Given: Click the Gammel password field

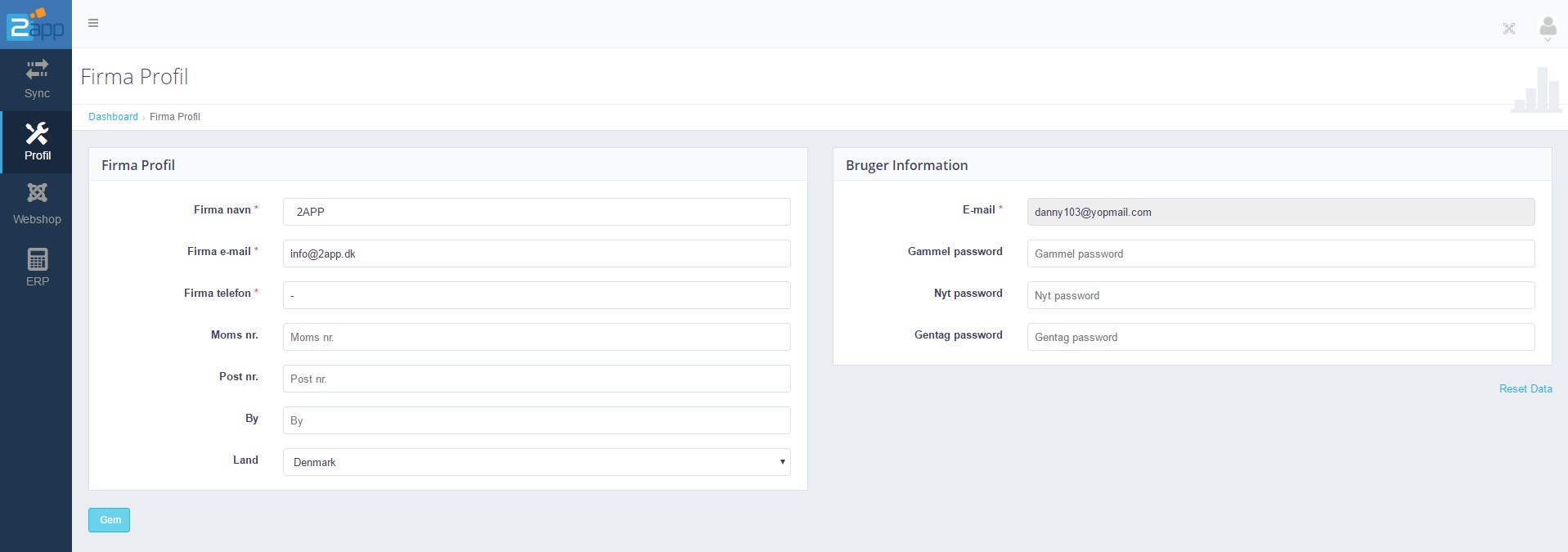Looking at the screenshot, I should (1280, 254).
